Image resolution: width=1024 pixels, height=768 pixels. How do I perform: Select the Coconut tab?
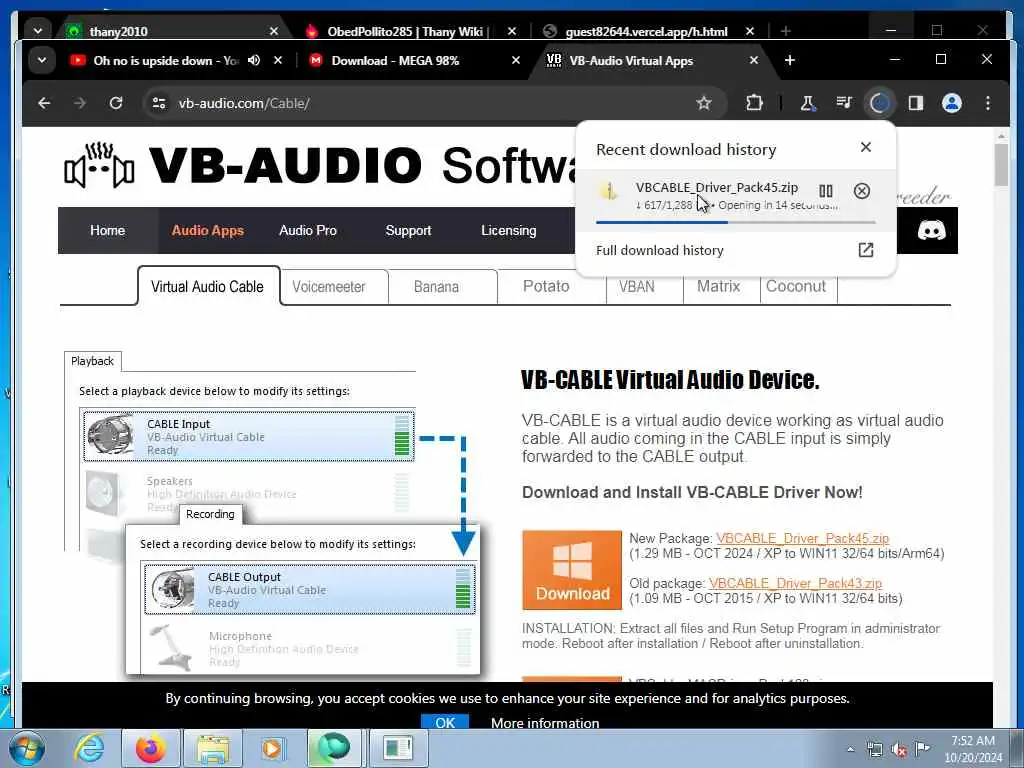796,287
